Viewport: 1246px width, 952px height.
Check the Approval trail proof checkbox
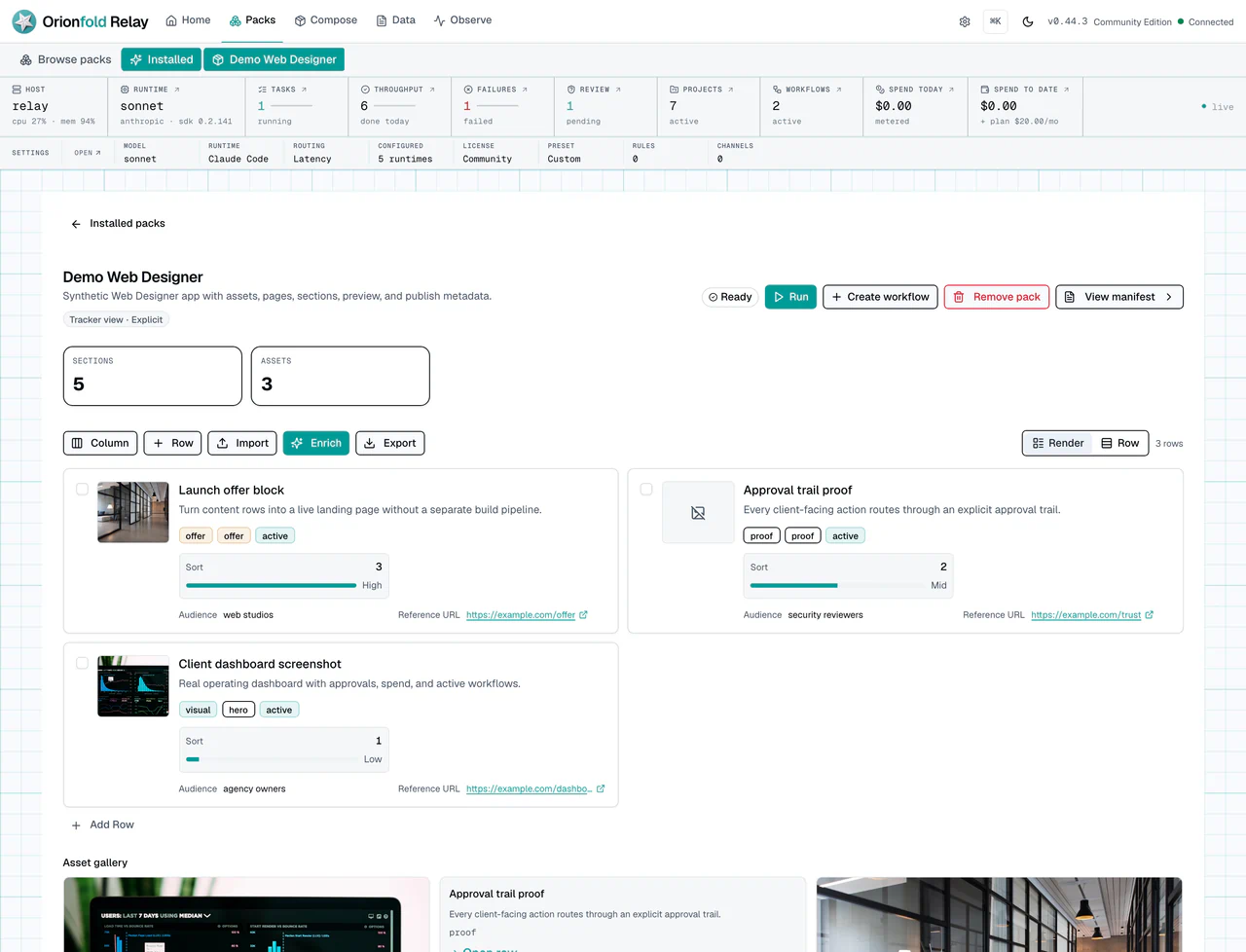(646, 490)
